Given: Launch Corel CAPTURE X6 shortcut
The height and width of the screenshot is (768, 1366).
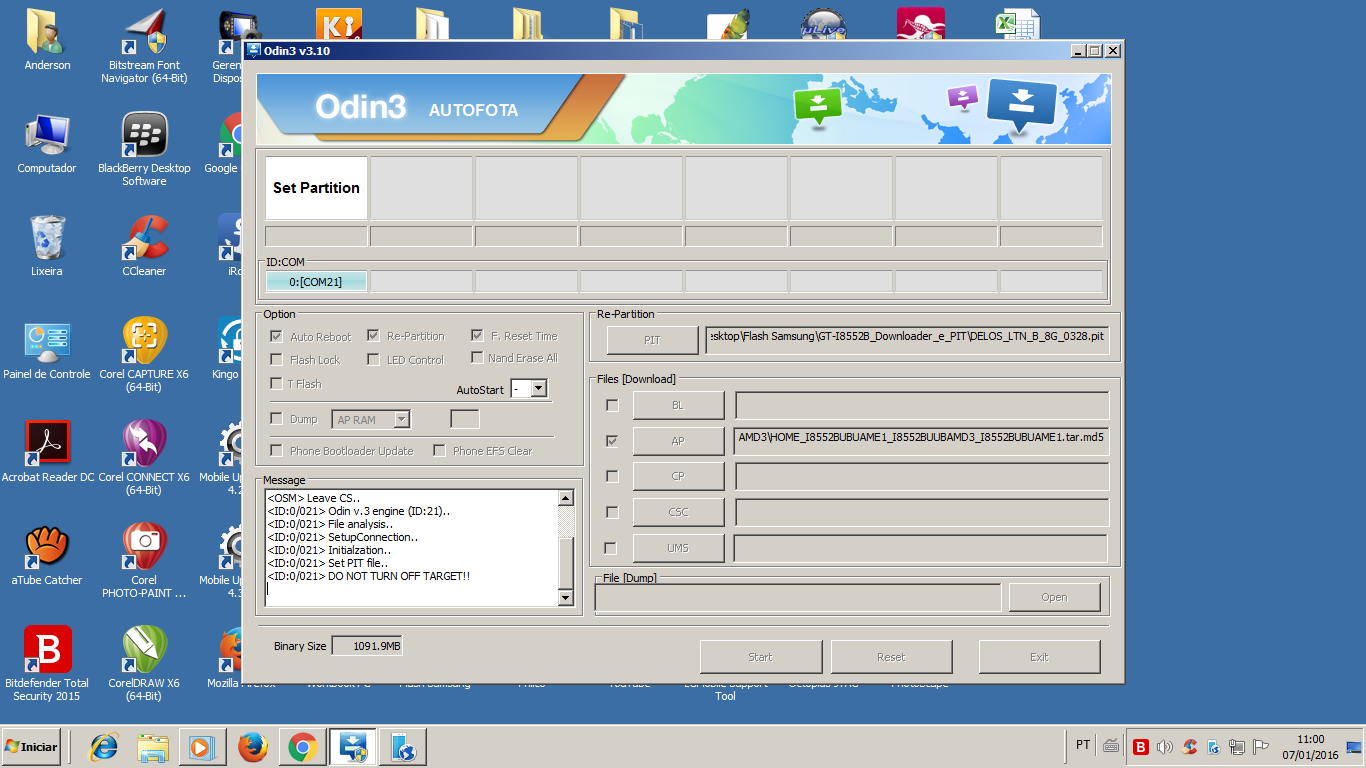Looking at the screenshot, I should pyautogui.click(x=144, y=355).
